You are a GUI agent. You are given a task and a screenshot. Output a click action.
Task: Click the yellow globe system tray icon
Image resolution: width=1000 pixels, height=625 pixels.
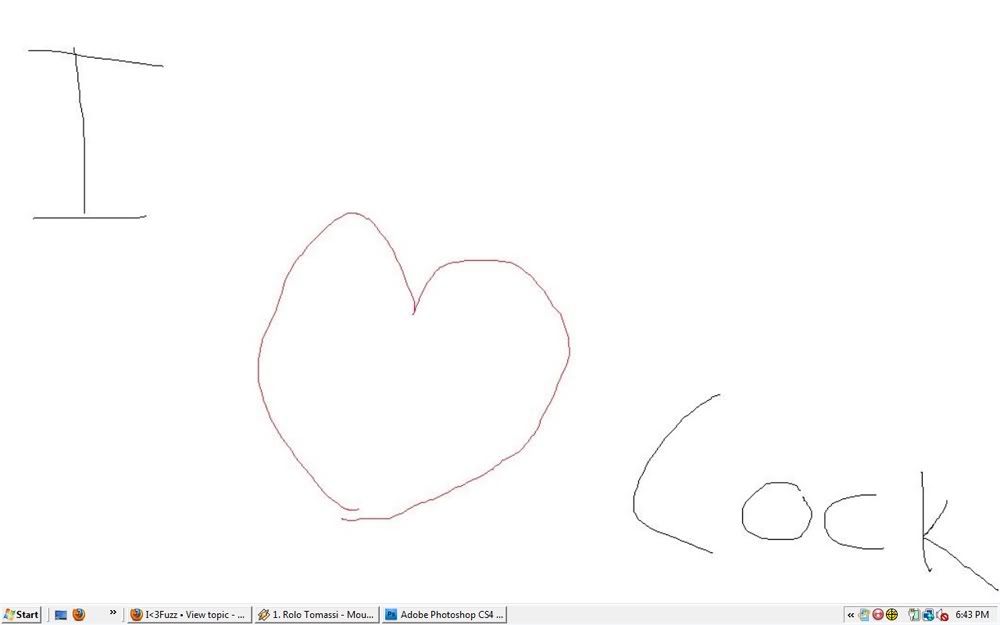pyautogui.click(x=892, y=615)
